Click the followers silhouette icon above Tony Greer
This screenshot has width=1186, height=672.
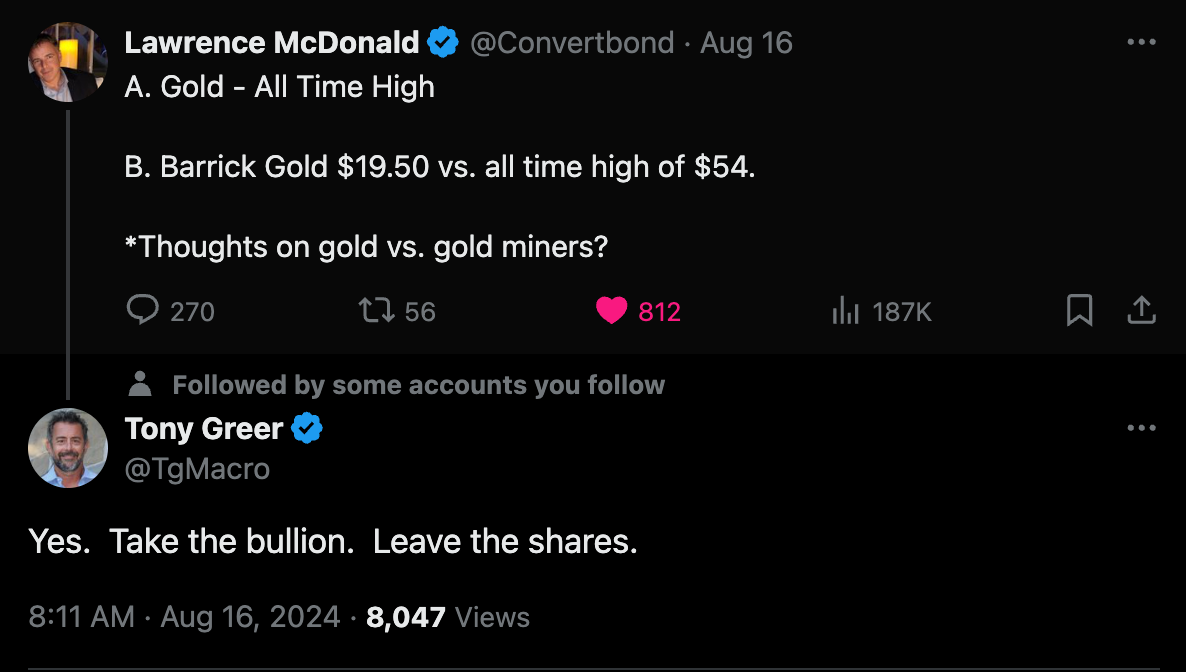(141, 384)
